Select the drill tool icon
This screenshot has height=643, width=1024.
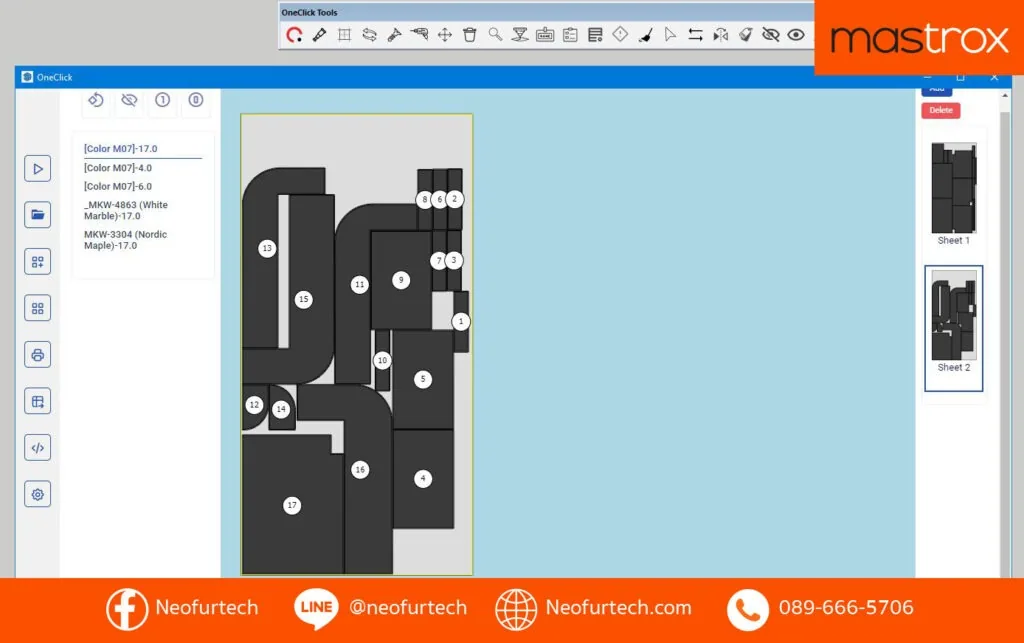[419, 34]
